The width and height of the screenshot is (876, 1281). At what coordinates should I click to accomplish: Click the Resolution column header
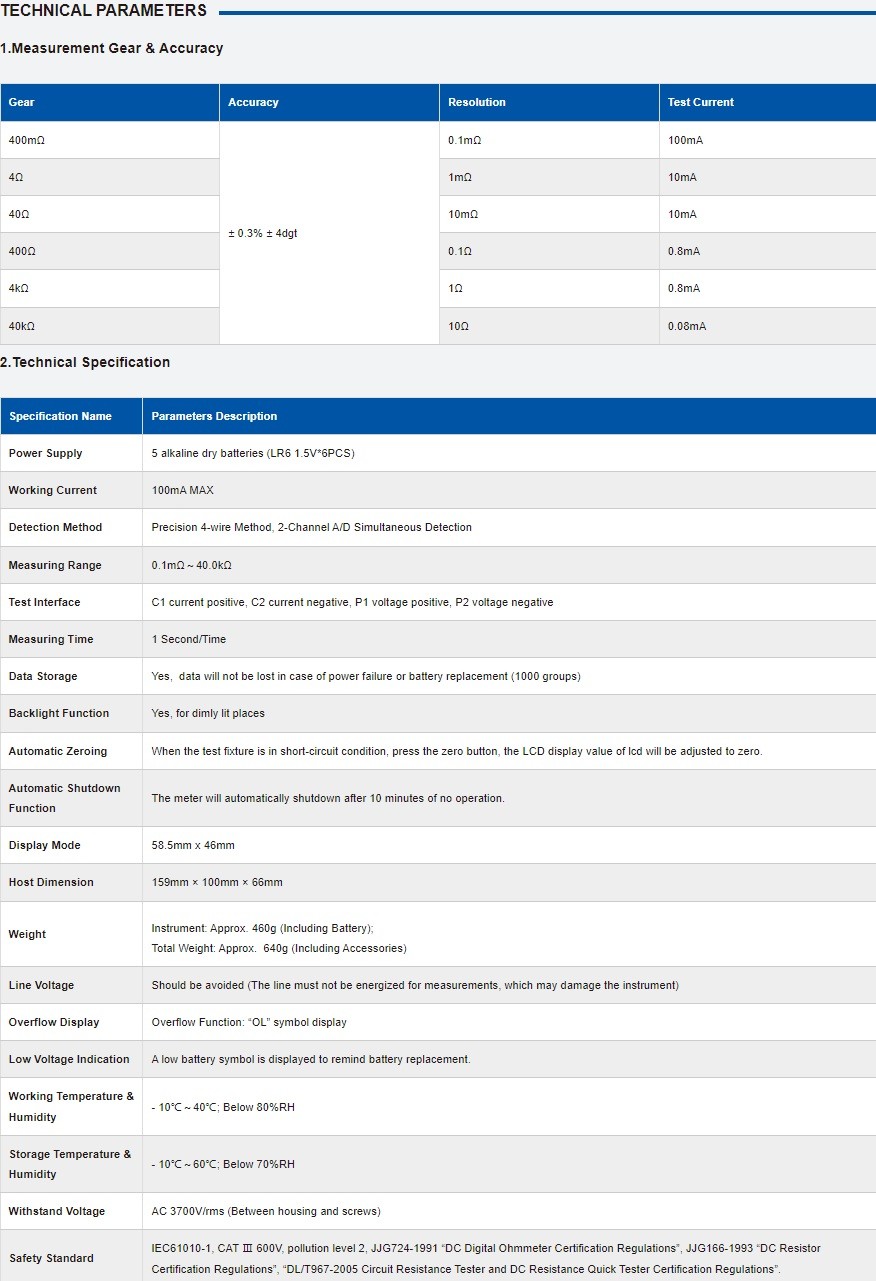click(x=549, y=102)
